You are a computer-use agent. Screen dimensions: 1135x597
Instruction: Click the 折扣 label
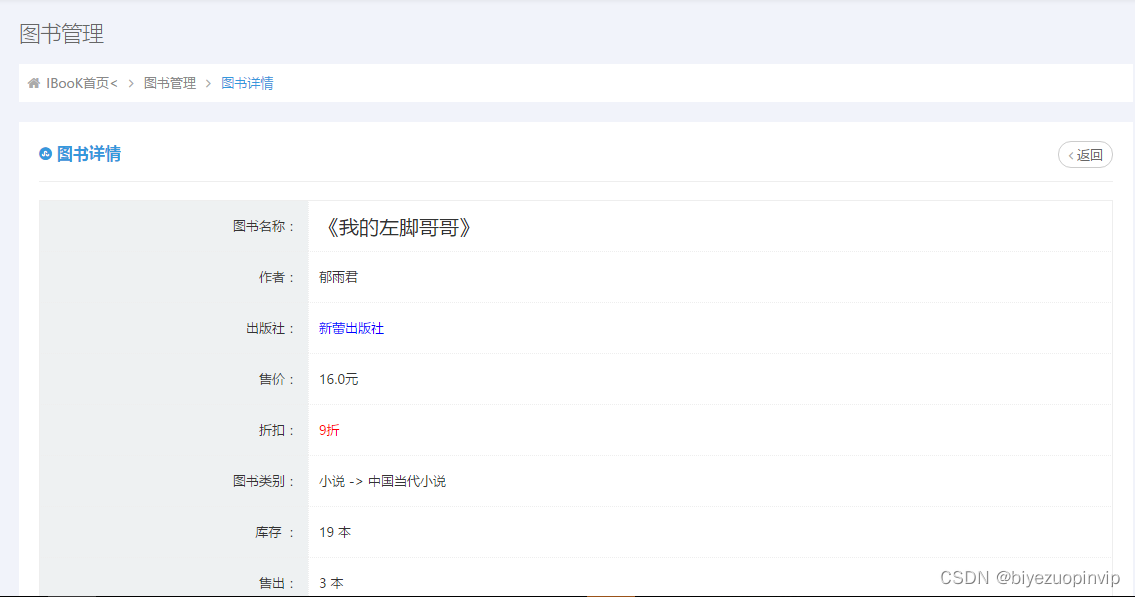point(277,431)
